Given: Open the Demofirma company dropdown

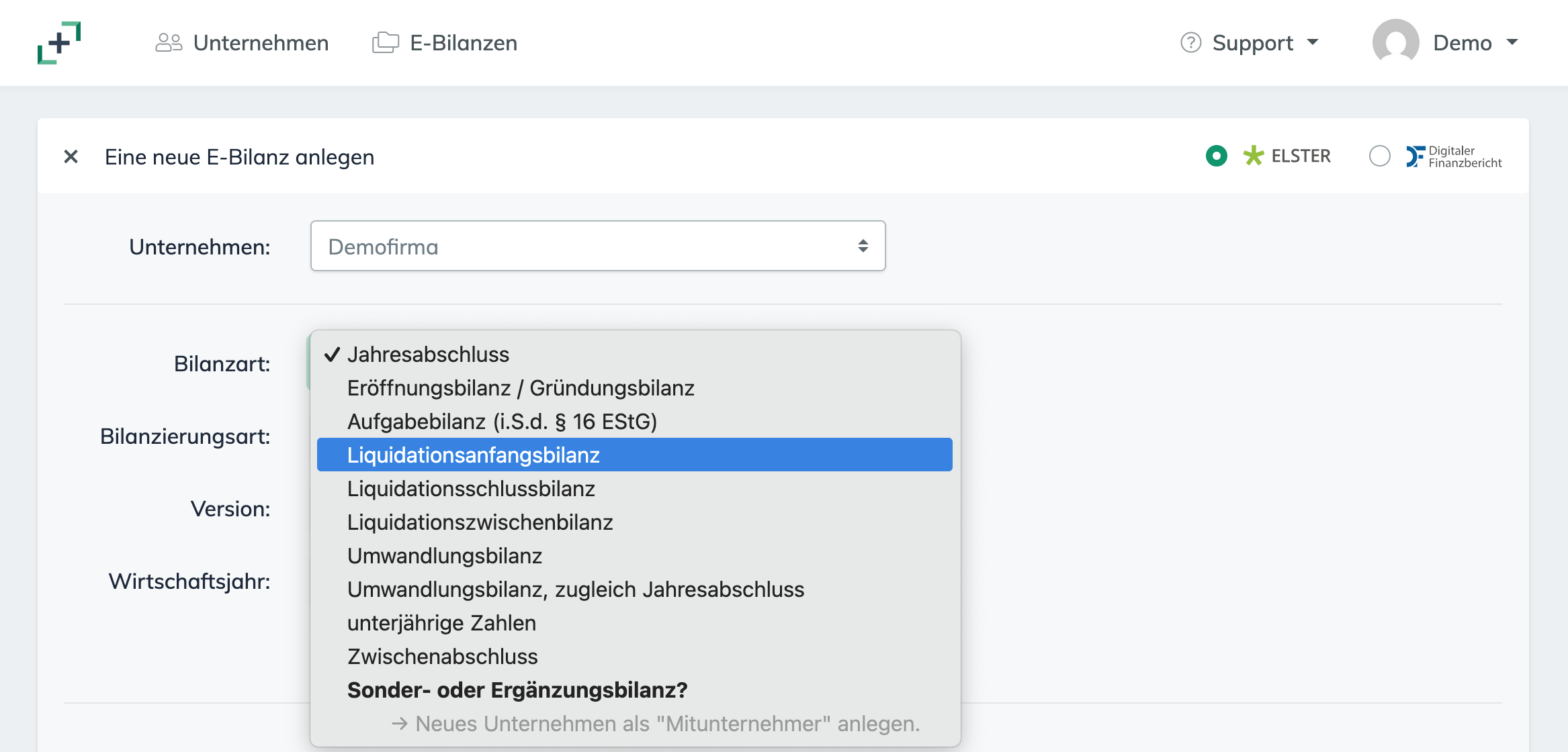Looking at the screenshot, I should tap(598, 246).
